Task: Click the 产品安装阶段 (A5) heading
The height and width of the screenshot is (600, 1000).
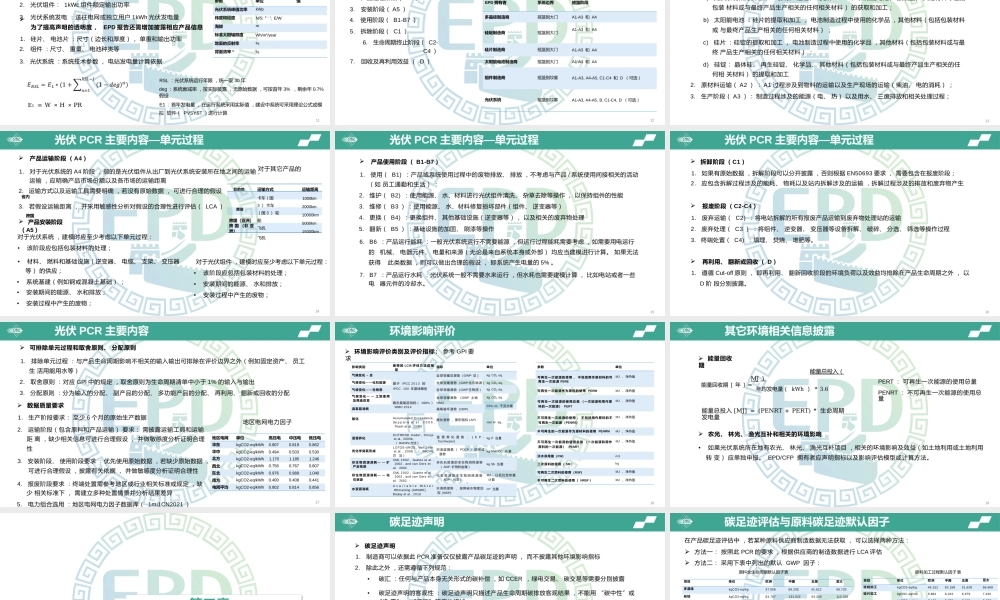Action: 42,226
